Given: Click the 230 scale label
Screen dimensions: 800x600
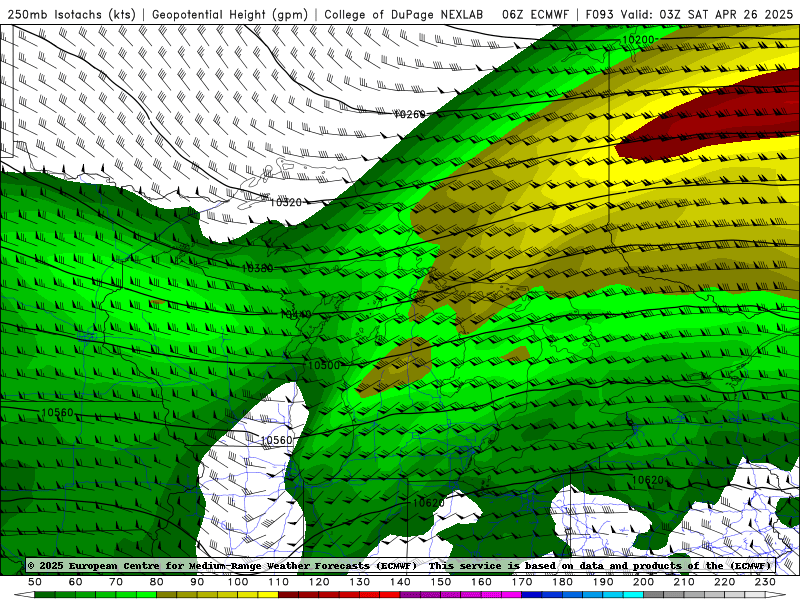Looking at the screenshot, I should (765, 582).
